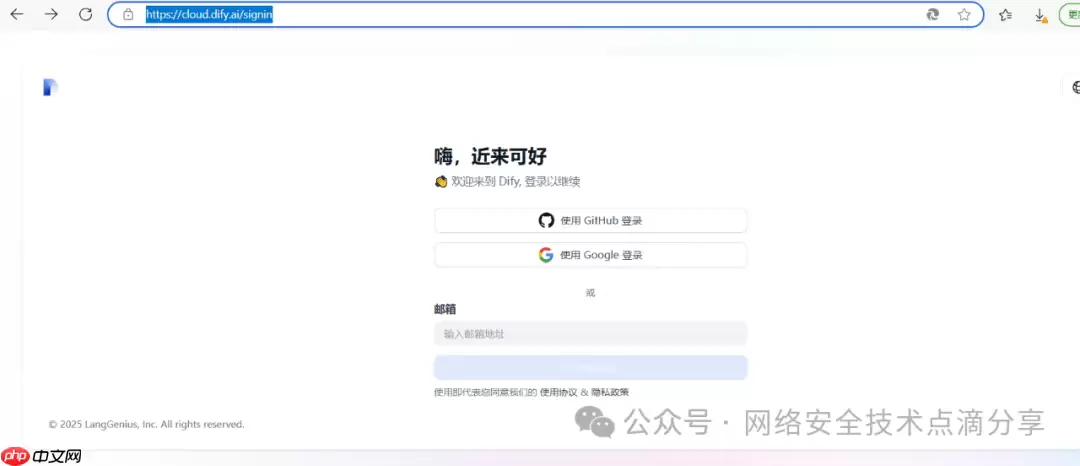Image resolution: width=1080 pixels, height=466 pixels.
Task: Open the language globe selector
Action: (1074, 87)
